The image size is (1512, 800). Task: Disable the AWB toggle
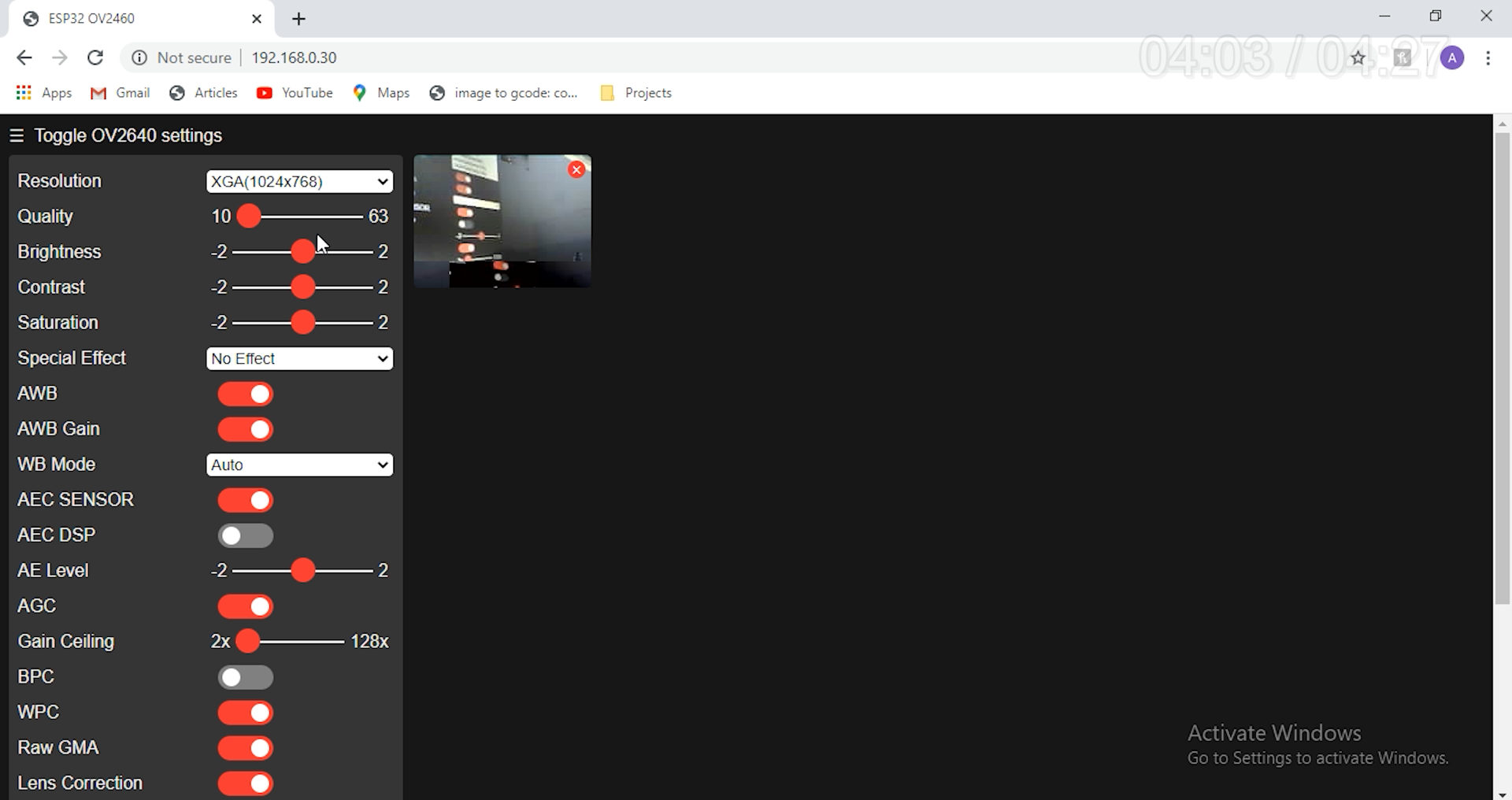tap(245, 394)
